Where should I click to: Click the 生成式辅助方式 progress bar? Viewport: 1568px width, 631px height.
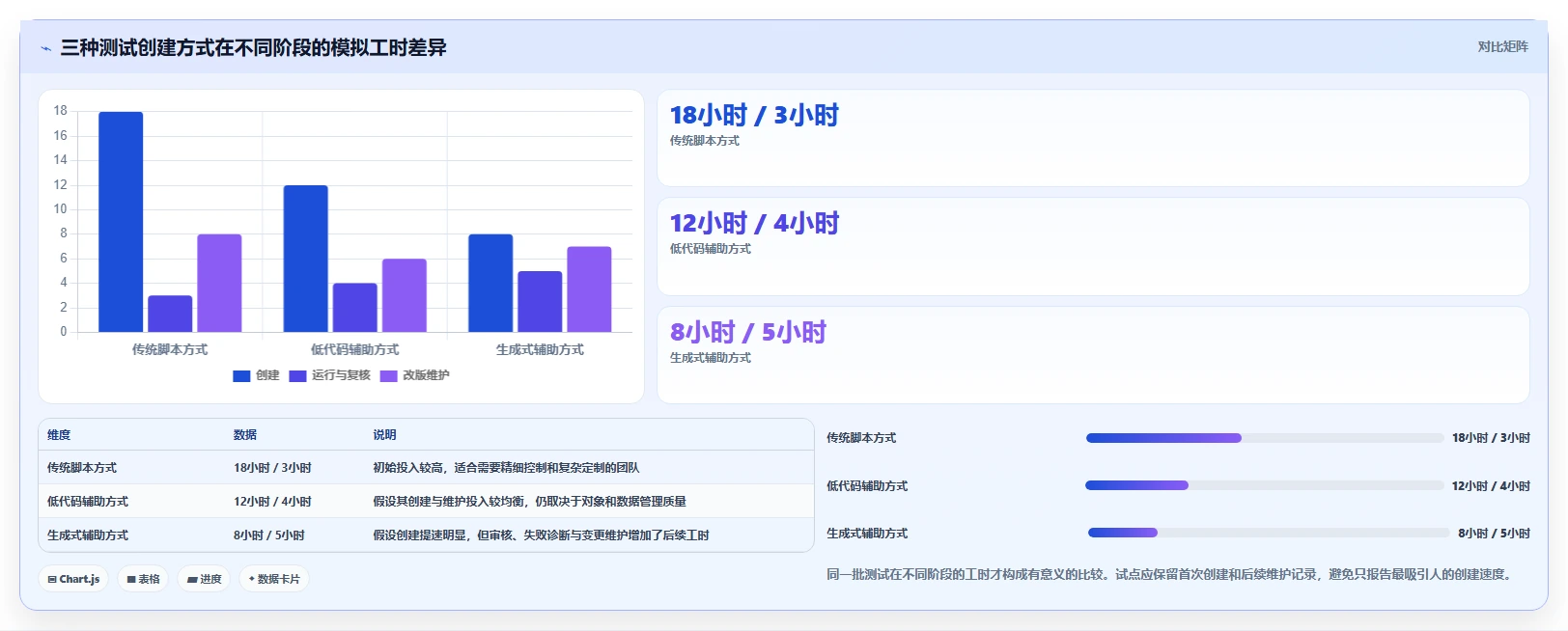coord(1270,533)
